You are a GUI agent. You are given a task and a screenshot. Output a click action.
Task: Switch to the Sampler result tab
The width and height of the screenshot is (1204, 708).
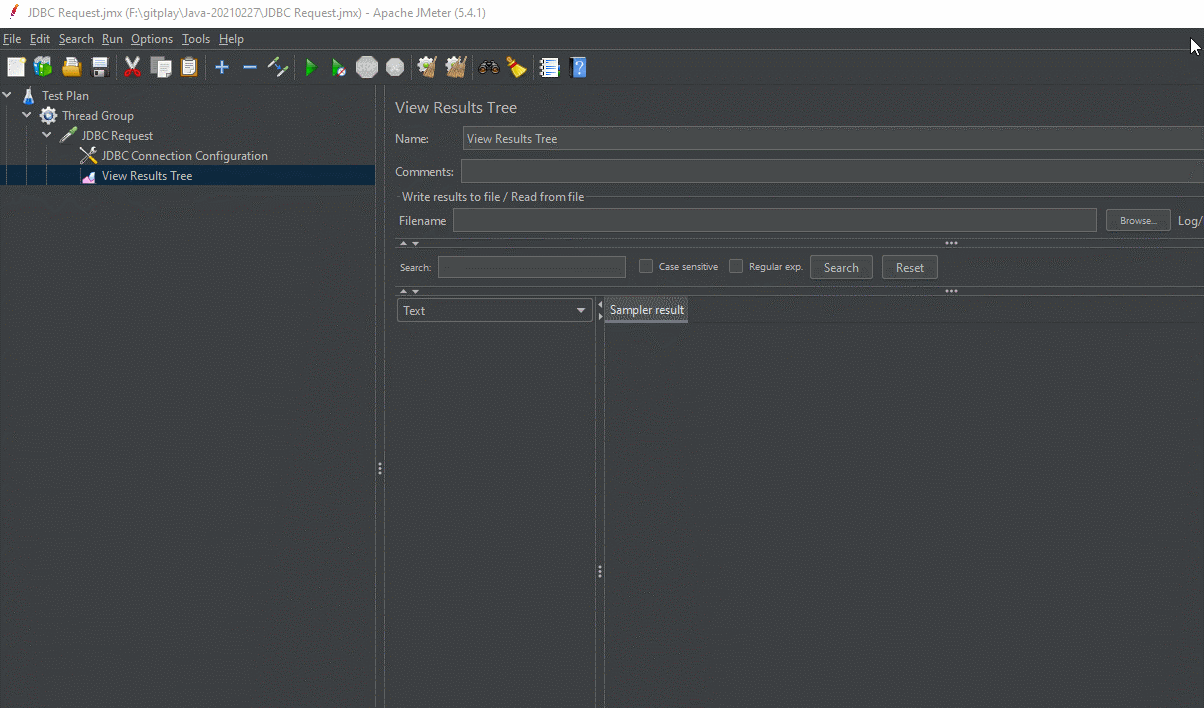pyautogui.click(x=647, y=310)
